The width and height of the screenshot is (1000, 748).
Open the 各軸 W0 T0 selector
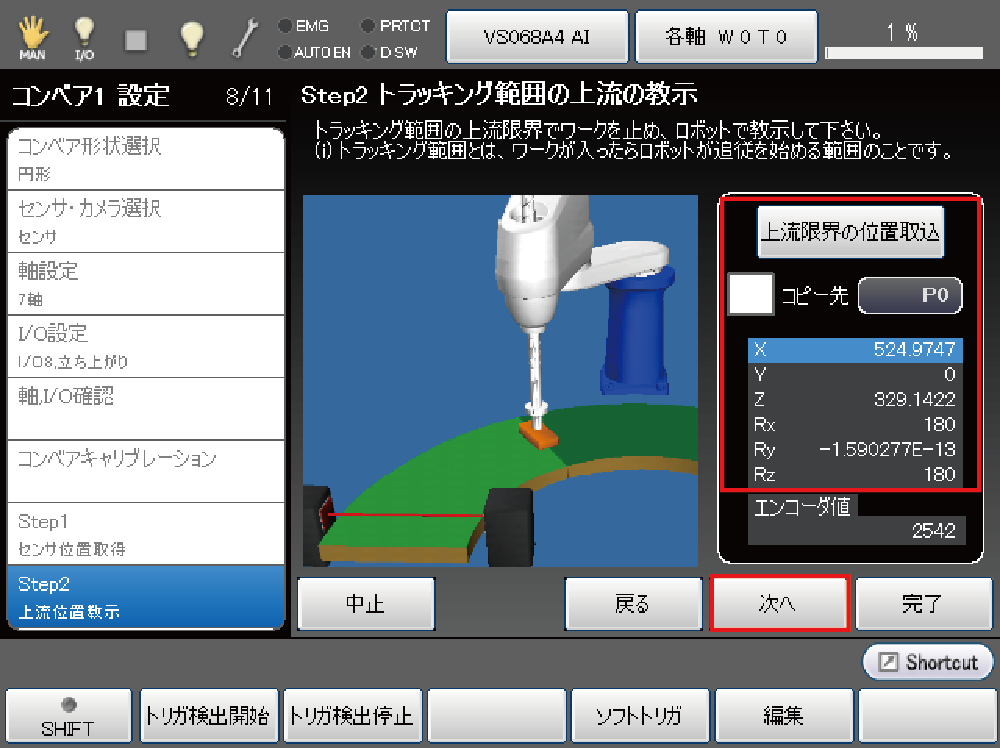pyautogui.click(x=727, y=37)
